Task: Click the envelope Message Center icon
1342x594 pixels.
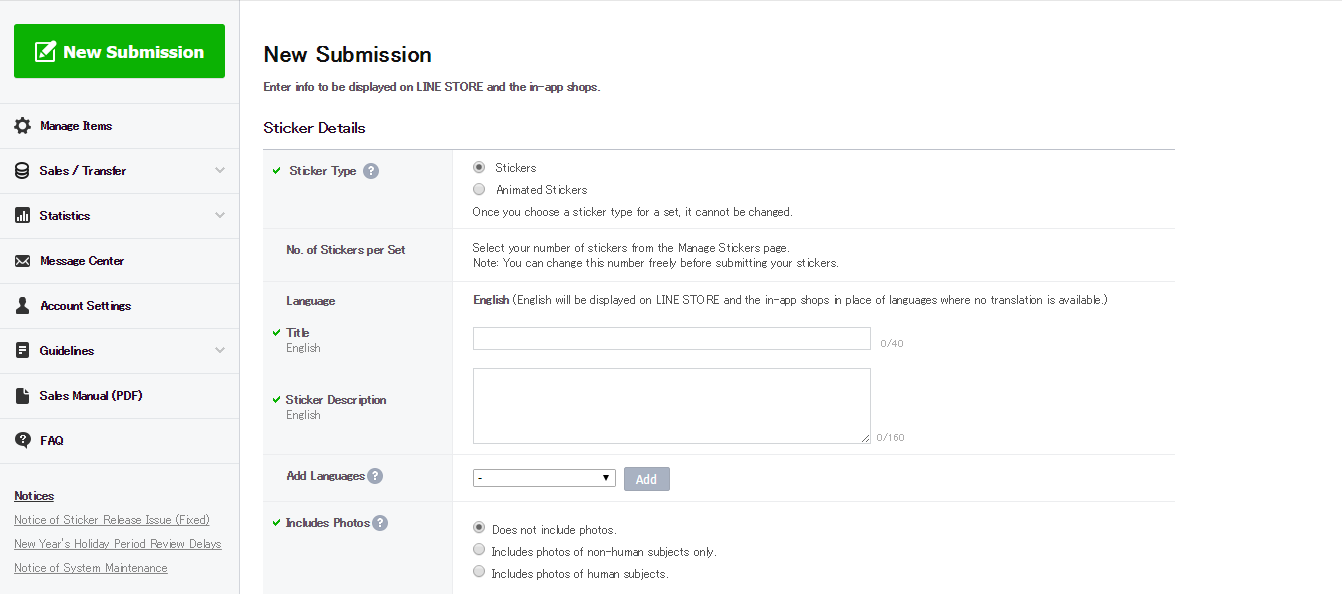Action: click(x=22, y=261)
